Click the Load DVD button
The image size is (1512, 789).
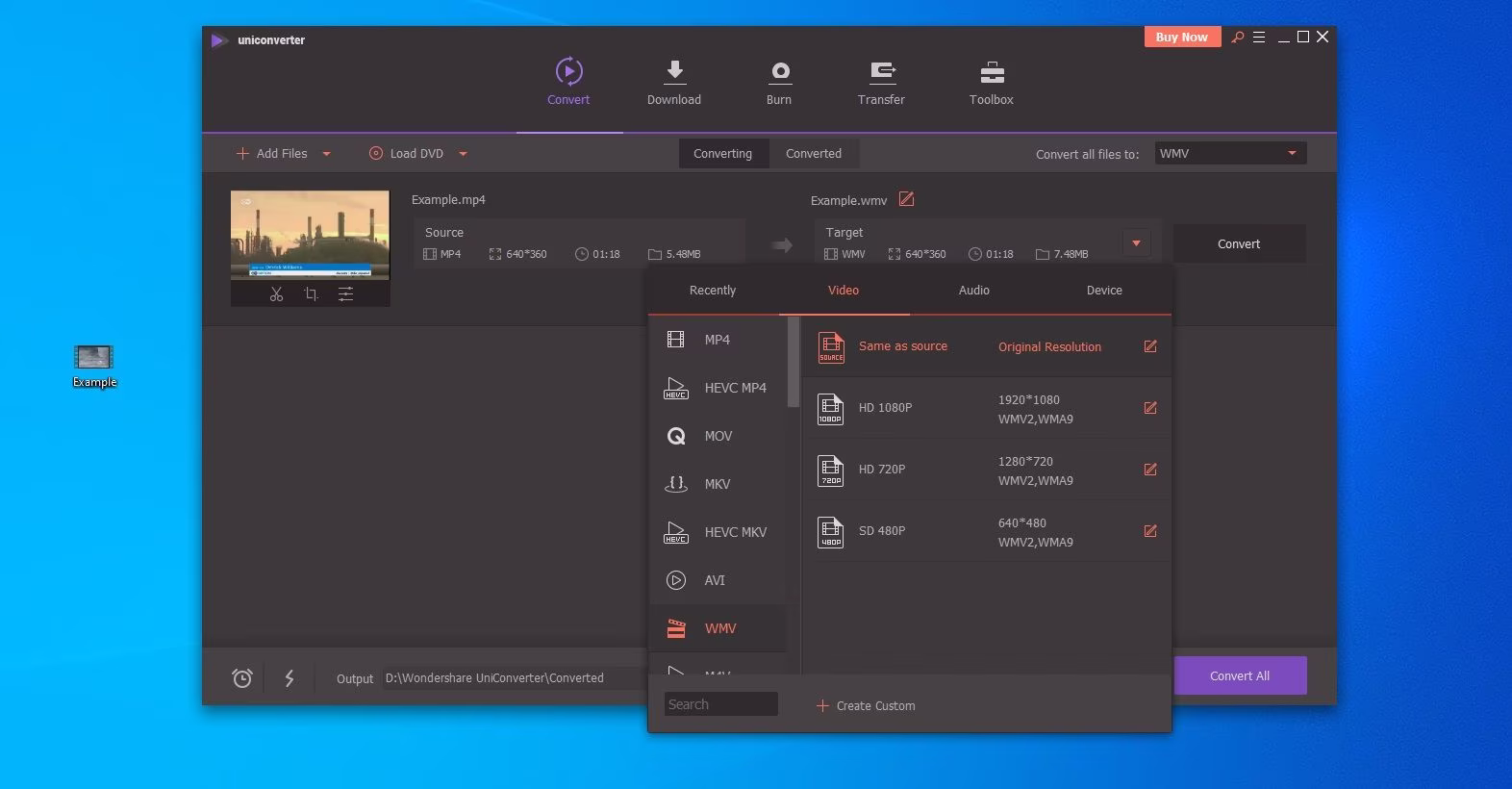[407, 154]
